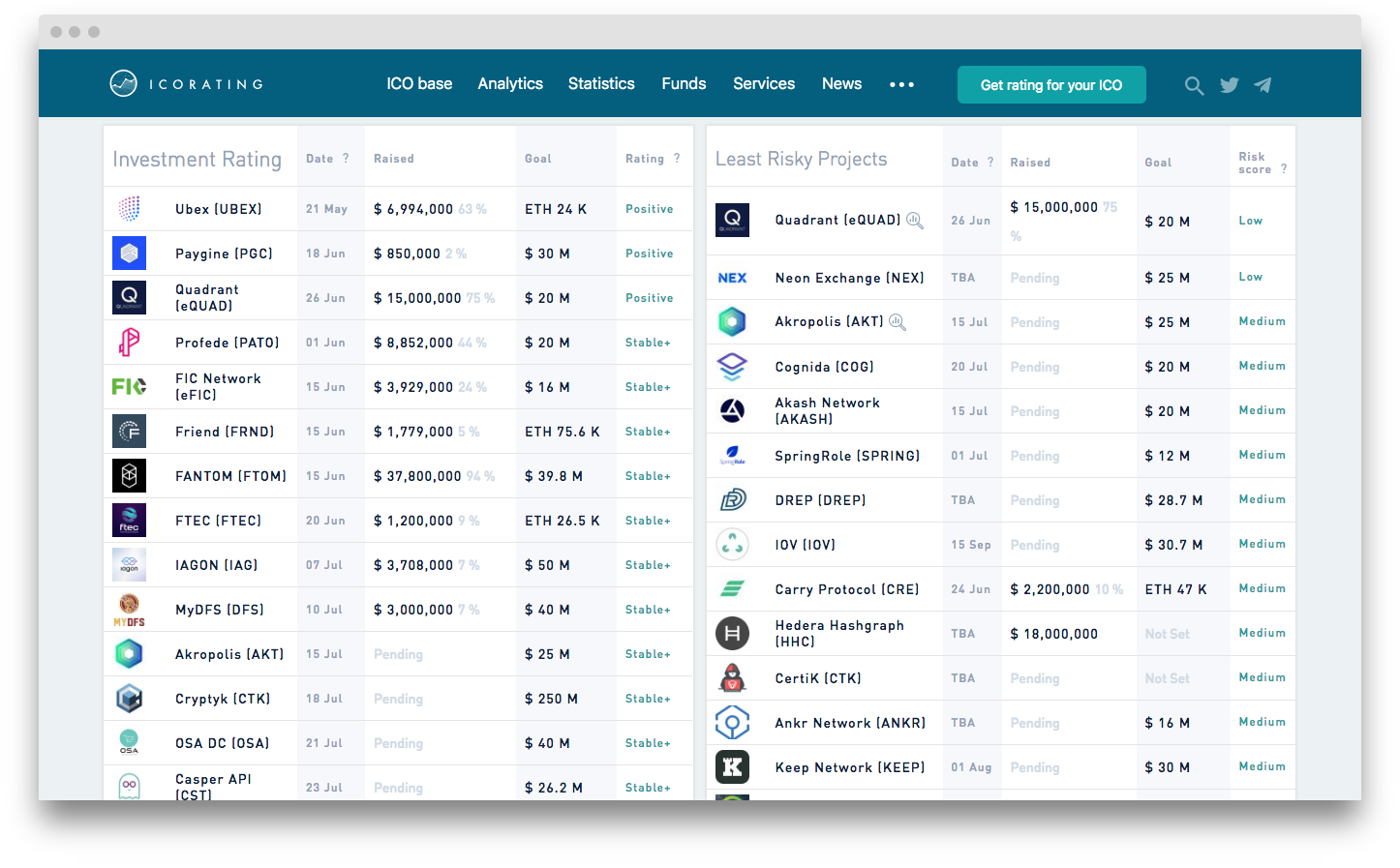Click the ETH 47 K goal value
Screen dimensions: 1400x868
[1176, 589]
